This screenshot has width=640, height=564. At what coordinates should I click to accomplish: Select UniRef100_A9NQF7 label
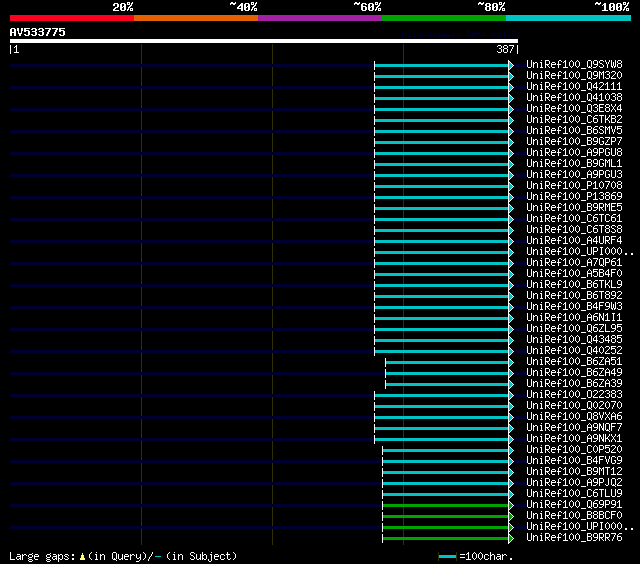point(574,428)
